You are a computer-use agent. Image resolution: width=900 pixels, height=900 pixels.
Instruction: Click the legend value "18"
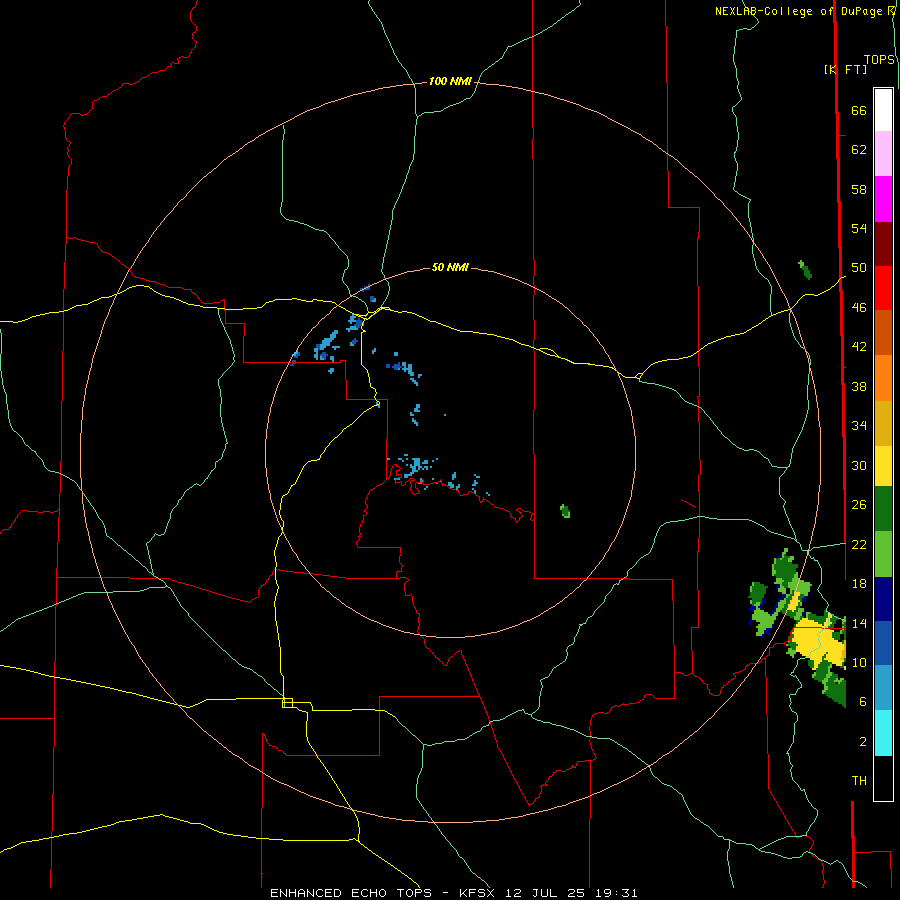tap(859, 584)
